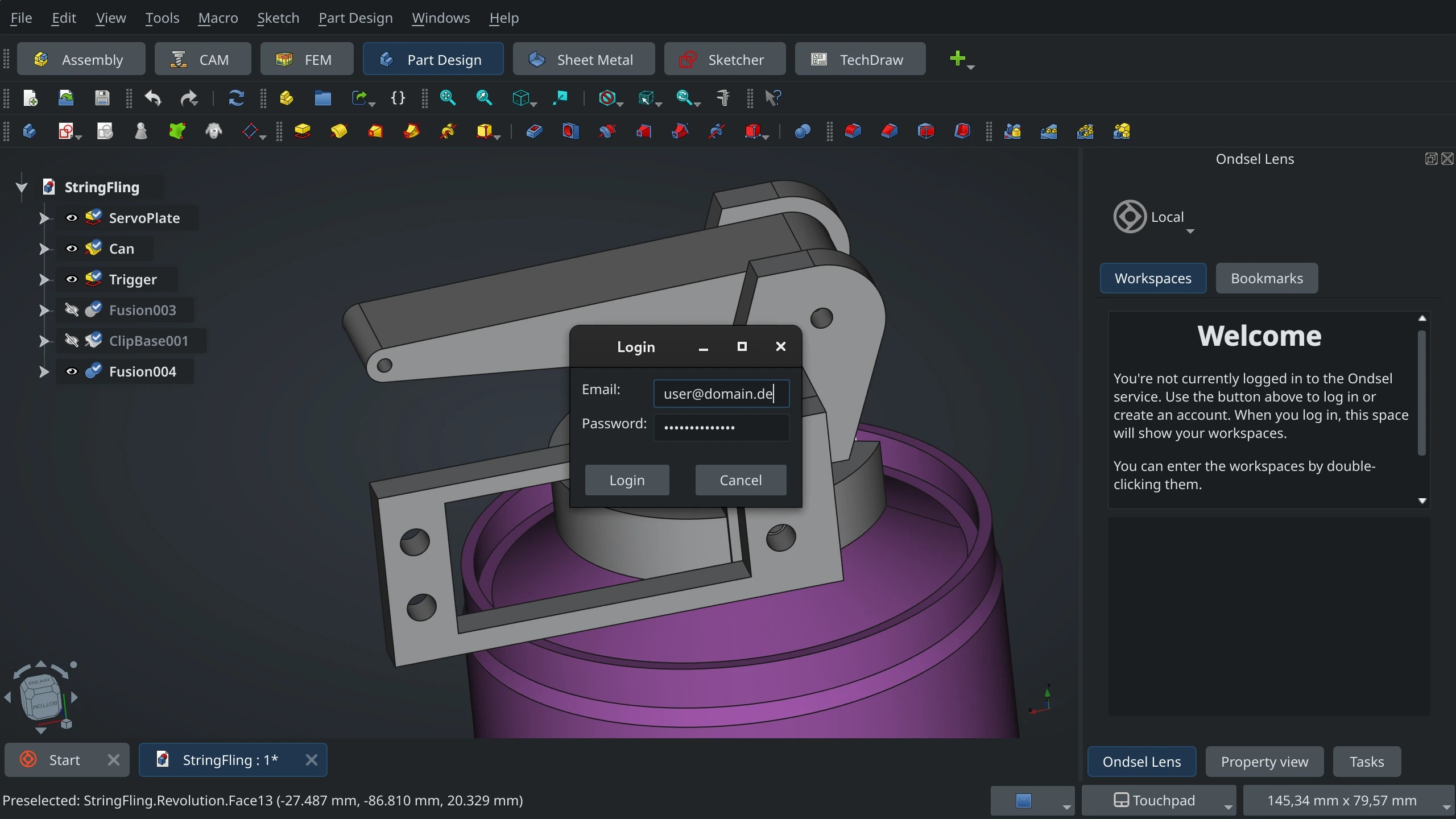Image resolution: width=1456 pixels, height=819 pixels.
Task: Switch to the Bookmarks tab in Ondsel Lens
Action: point(1266,278)
